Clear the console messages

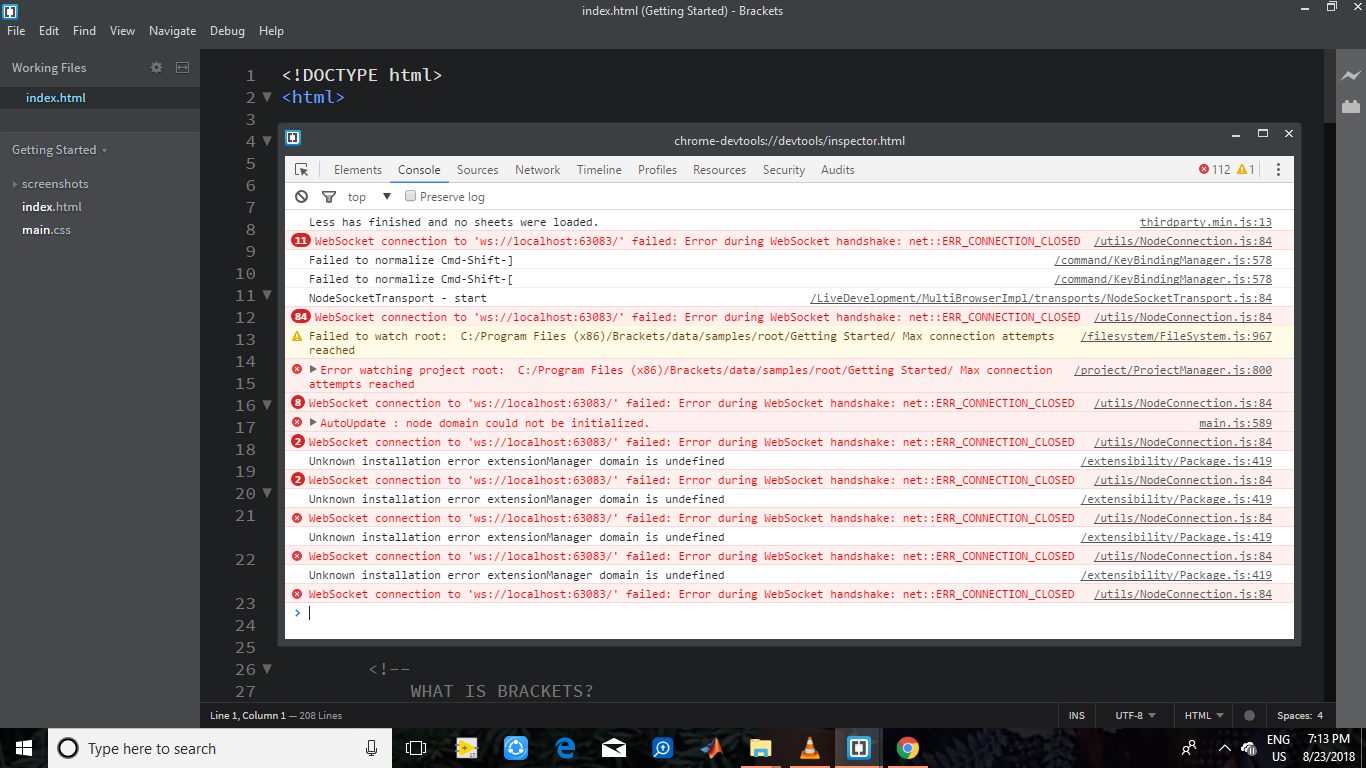tap(301, 196)
